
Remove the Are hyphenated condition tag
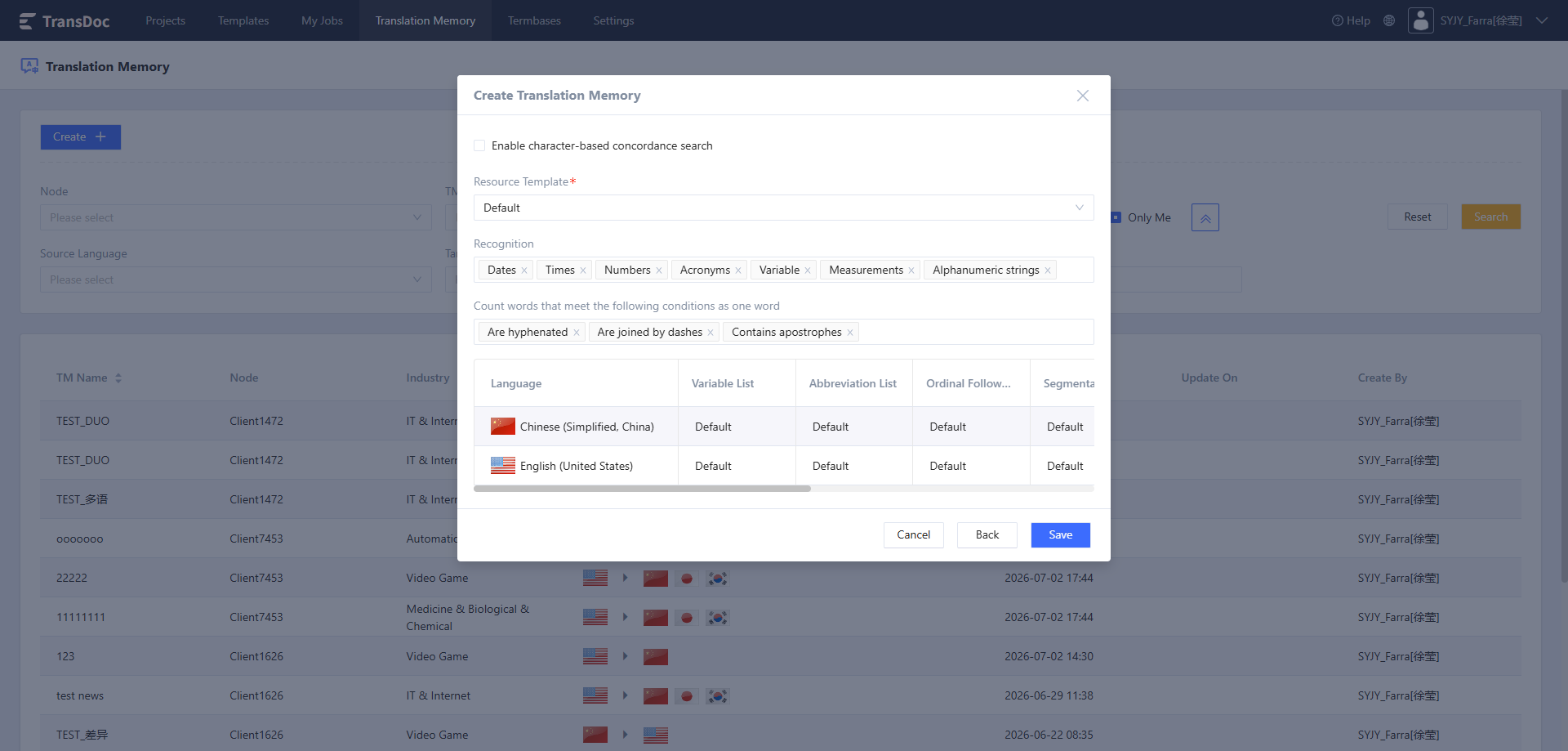[x=577, y=333]
